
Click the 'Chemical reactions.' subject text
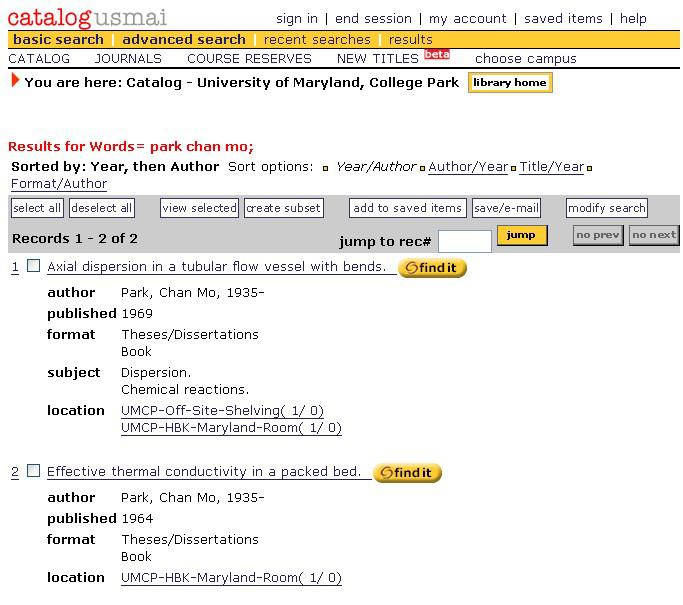click(x=185, y=389)
